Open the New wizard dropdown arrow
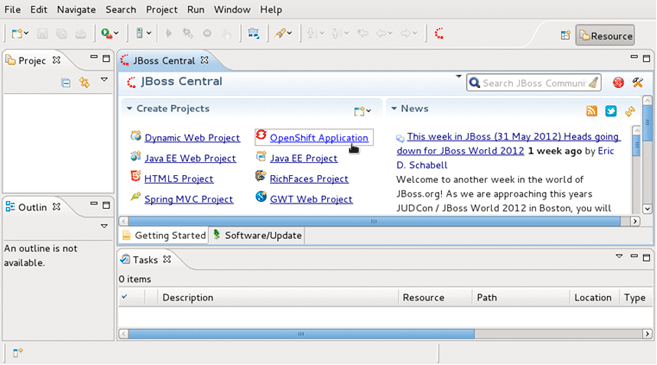The height and width of the screenshot is (365, 657). click(26, 33)
